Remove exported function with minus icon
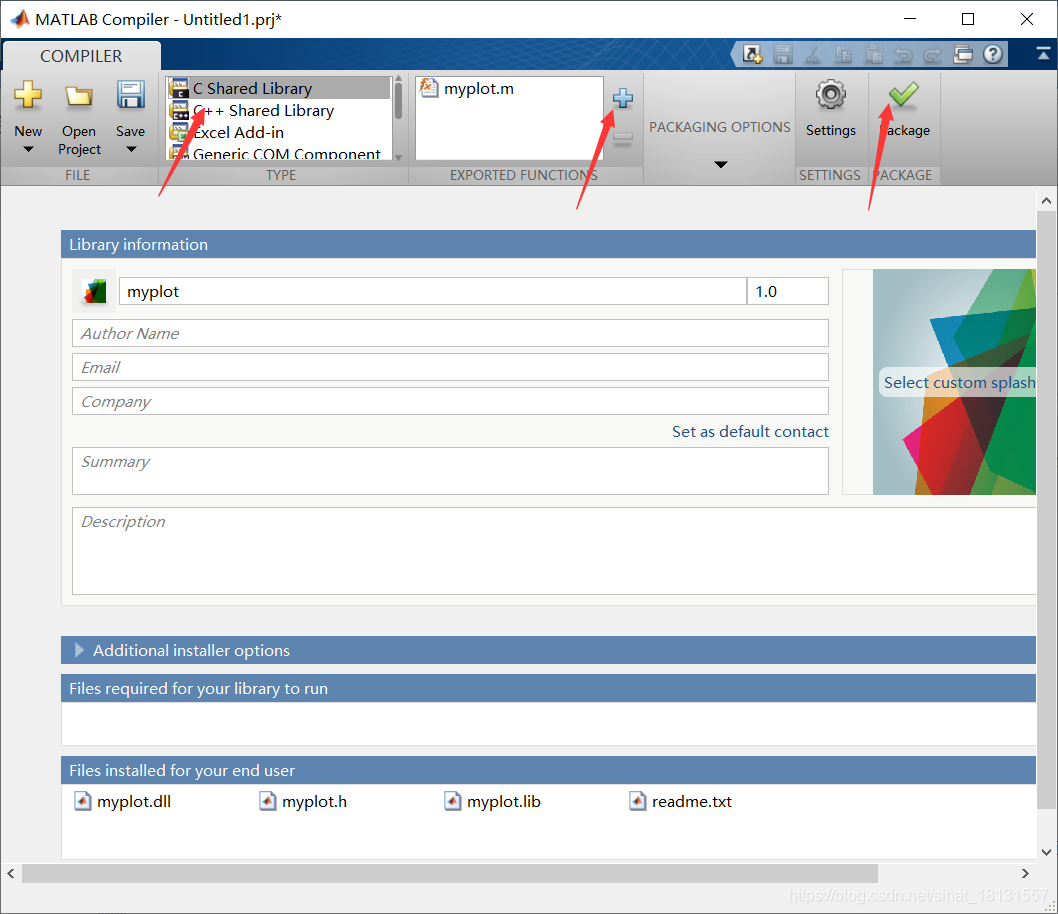The width and height of the screenshot is (1058, 914). pyautogui.click(x=623, y=139)
